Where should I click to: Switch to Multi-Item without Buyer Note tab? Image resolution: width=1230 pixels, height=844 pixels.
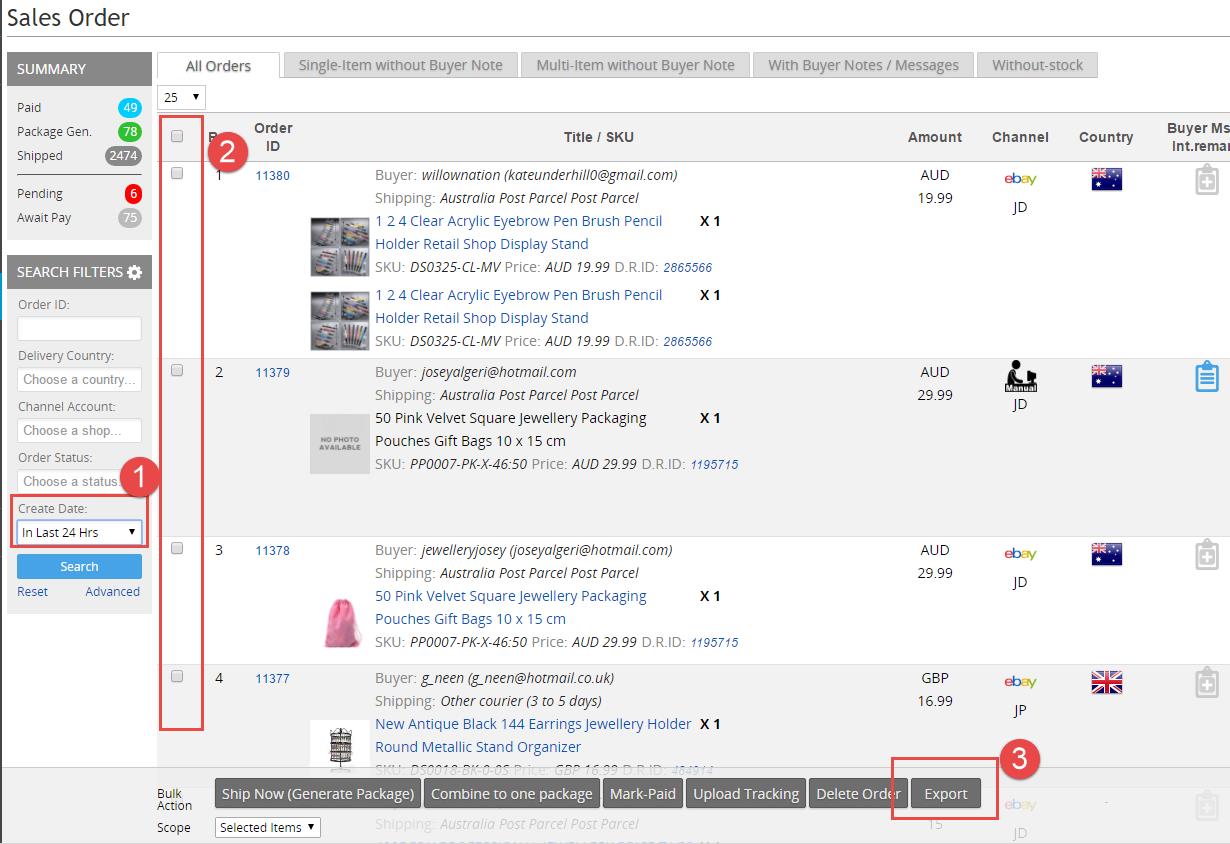[635, 65]
